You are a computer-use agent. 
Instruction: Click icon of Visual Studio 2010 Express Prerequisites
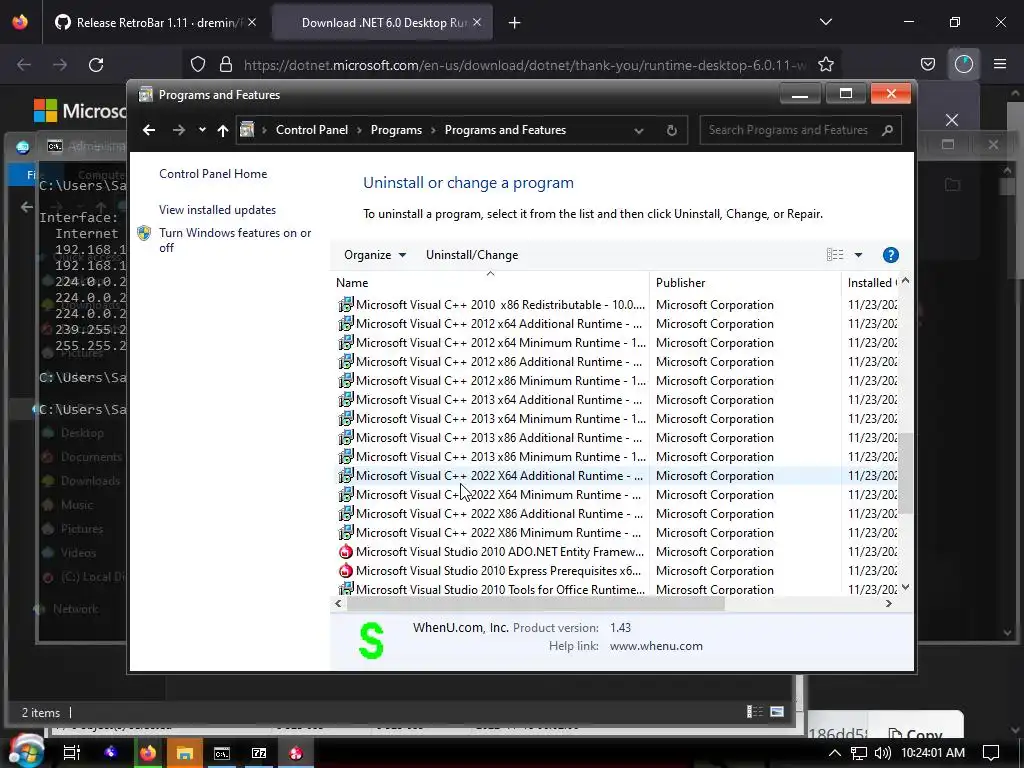point(345,571)
